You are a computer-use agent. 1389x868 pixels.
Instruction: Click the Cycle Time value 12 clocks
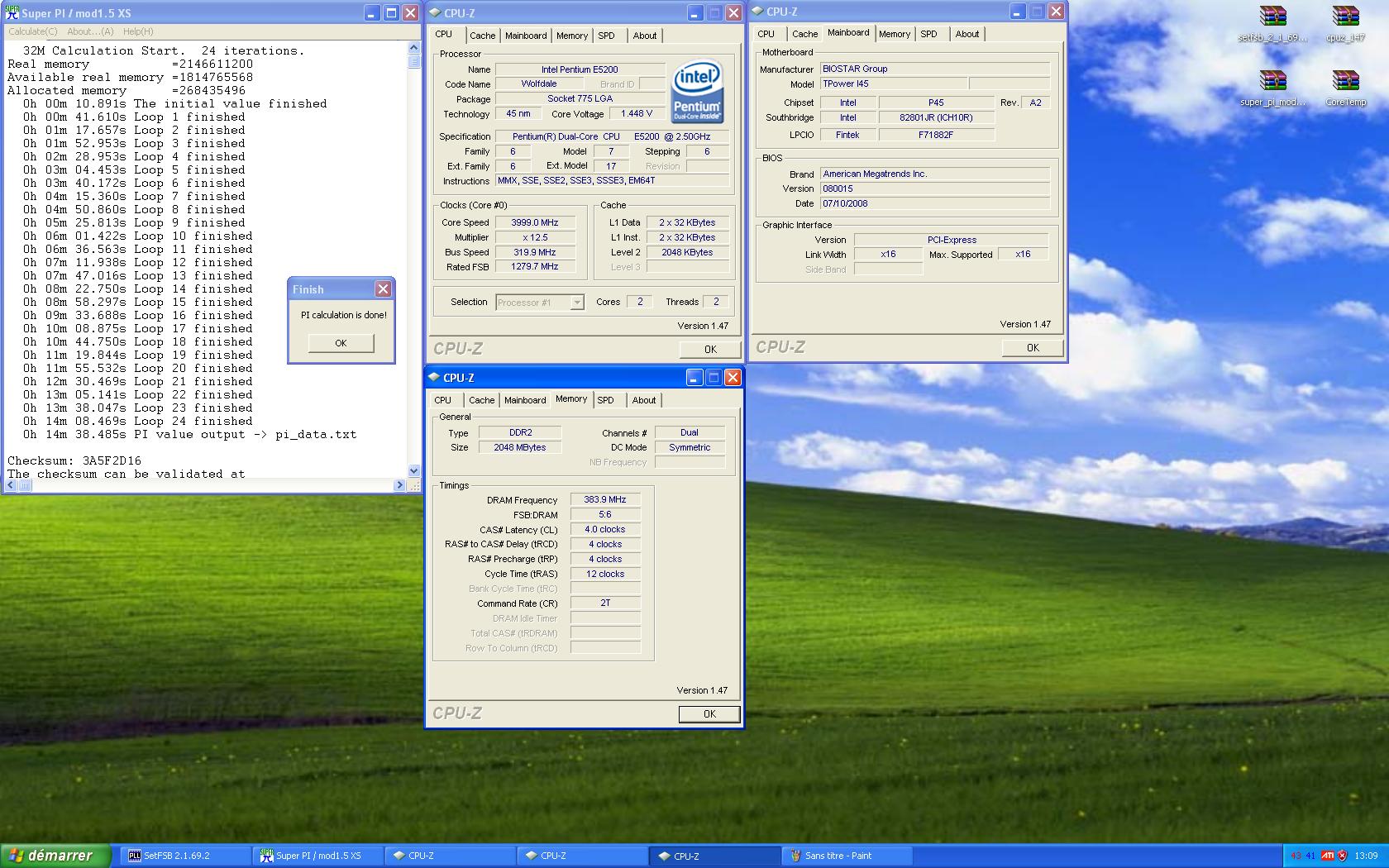click(605, 574)
